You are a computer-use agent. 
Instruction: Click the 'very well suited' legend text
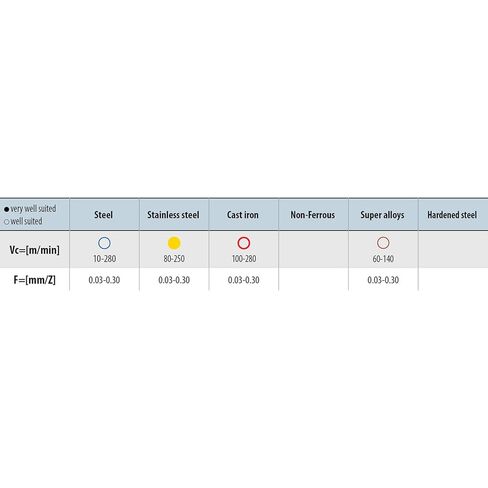click(33, 209)
